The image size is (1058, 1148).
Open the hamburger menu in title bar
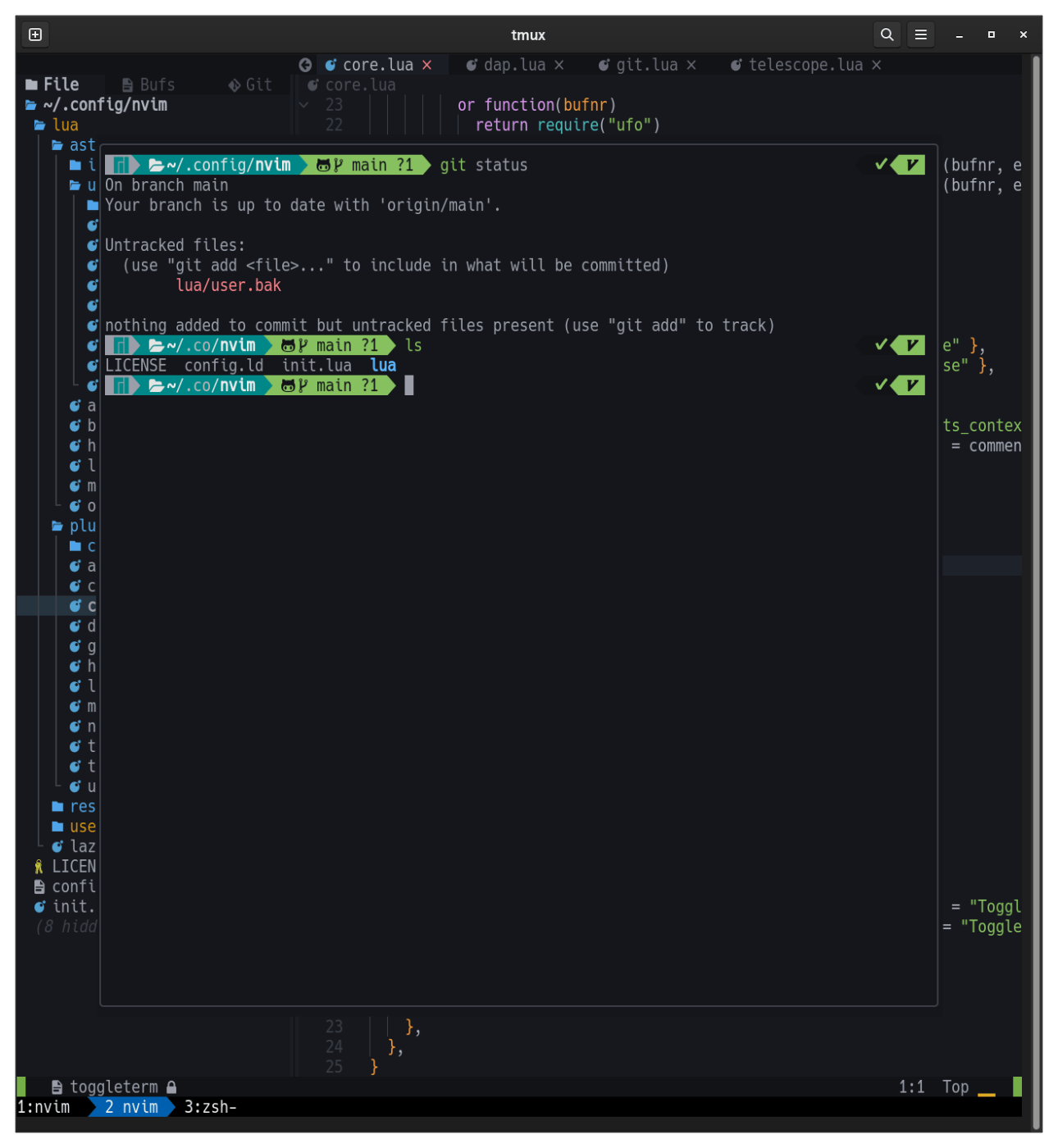pos(921,34)
